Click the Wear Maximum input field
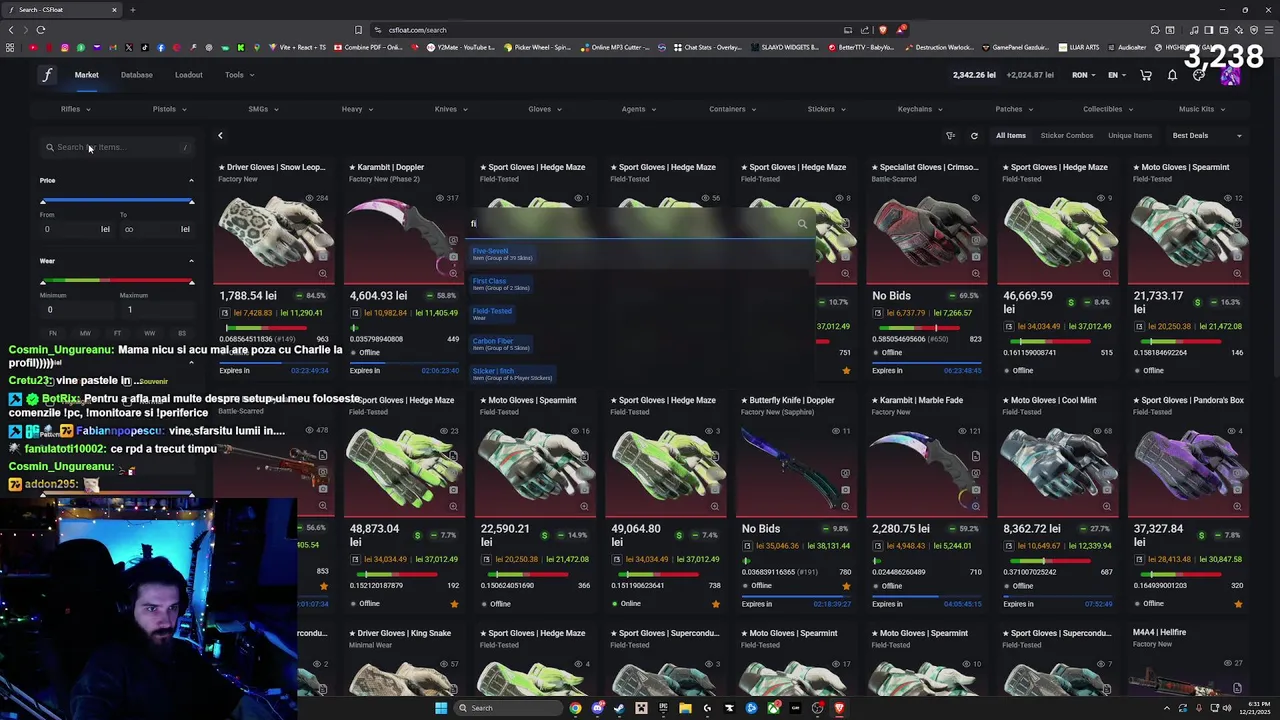The width and height of the screenshot is (1280, 720). (x=157, y=310)
